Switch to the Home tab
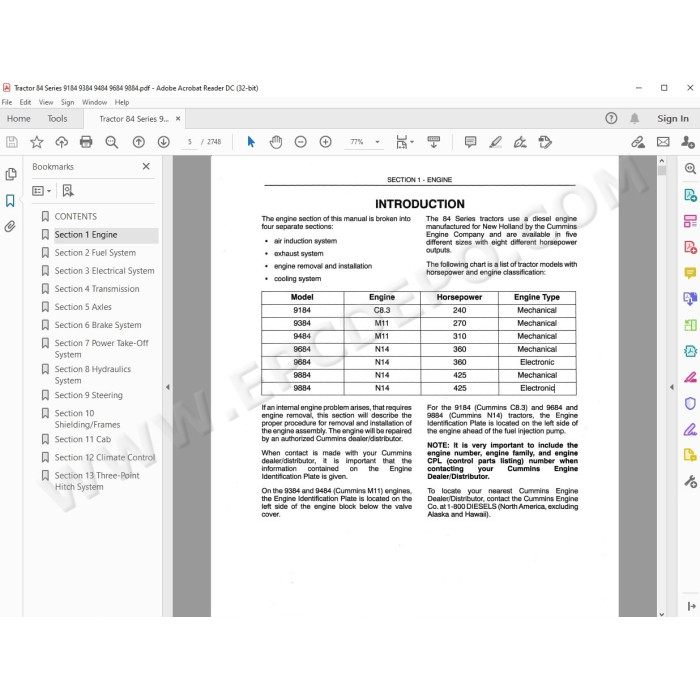Viewport: 700px width, 700px height. pos(19,118)
